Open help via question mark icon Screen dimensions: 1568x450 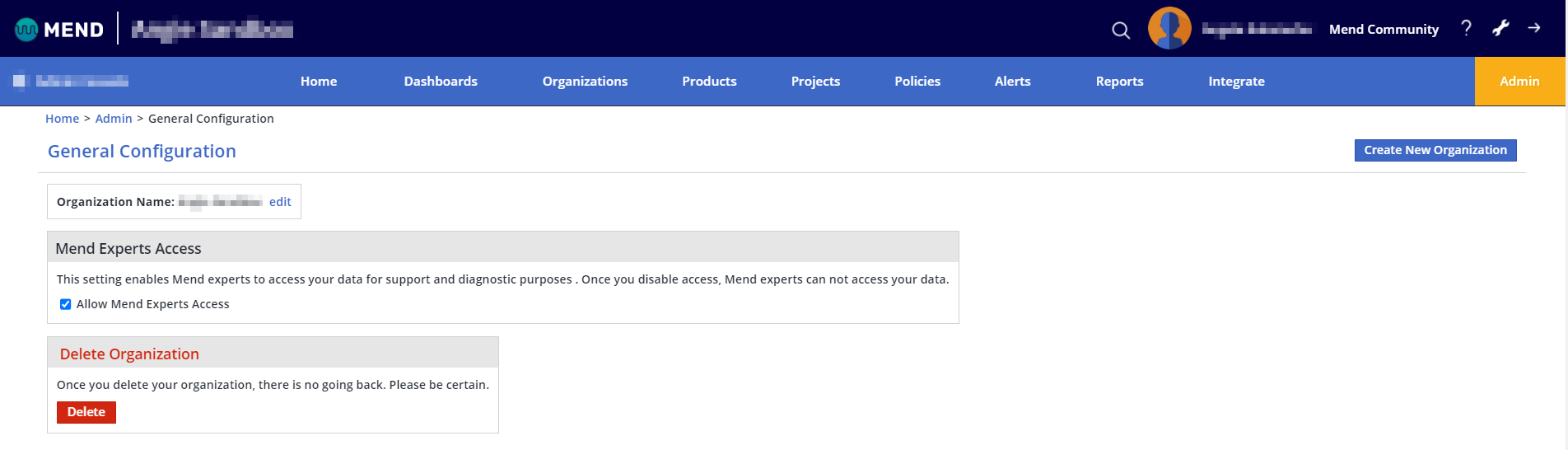pyautogui.click(x=1466, y=29)
